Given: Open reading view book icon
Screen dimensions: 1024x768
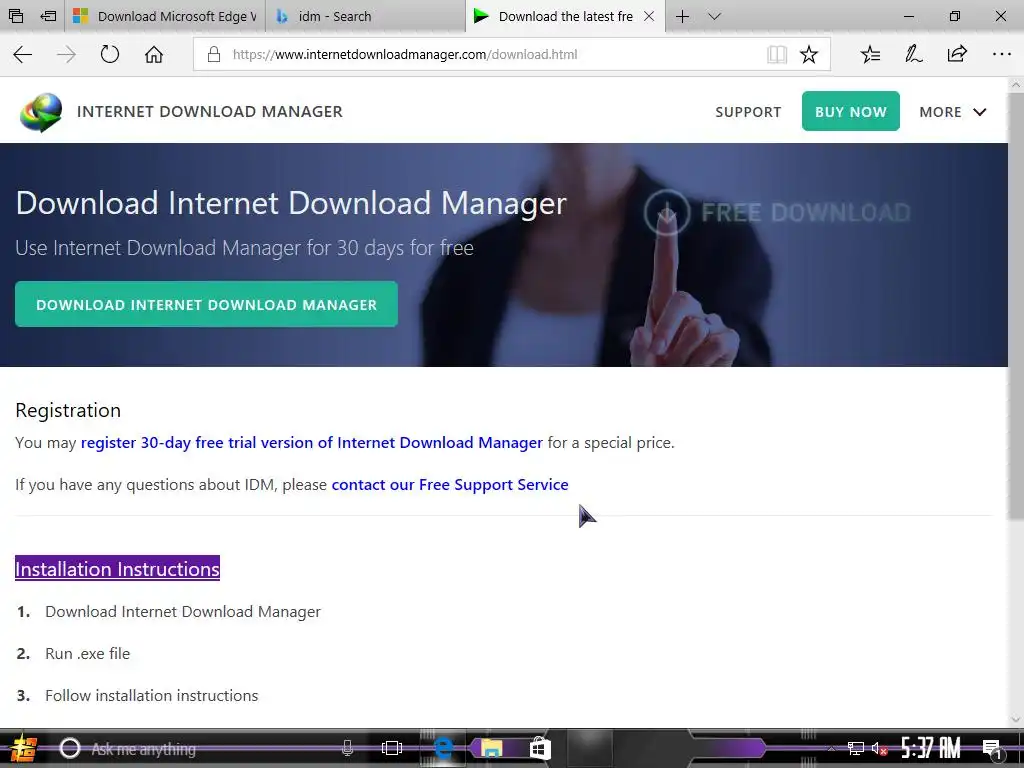Looking at the screenshot, I should (x=776, y=54).
